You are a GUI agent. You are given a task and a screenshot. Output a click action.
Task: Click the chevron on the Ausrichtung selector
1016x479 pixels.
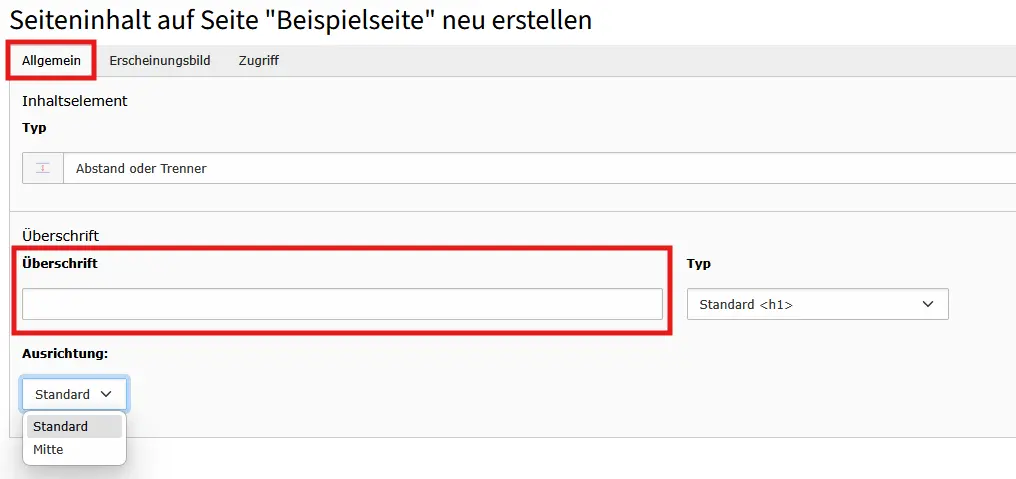tap(106, 394)
